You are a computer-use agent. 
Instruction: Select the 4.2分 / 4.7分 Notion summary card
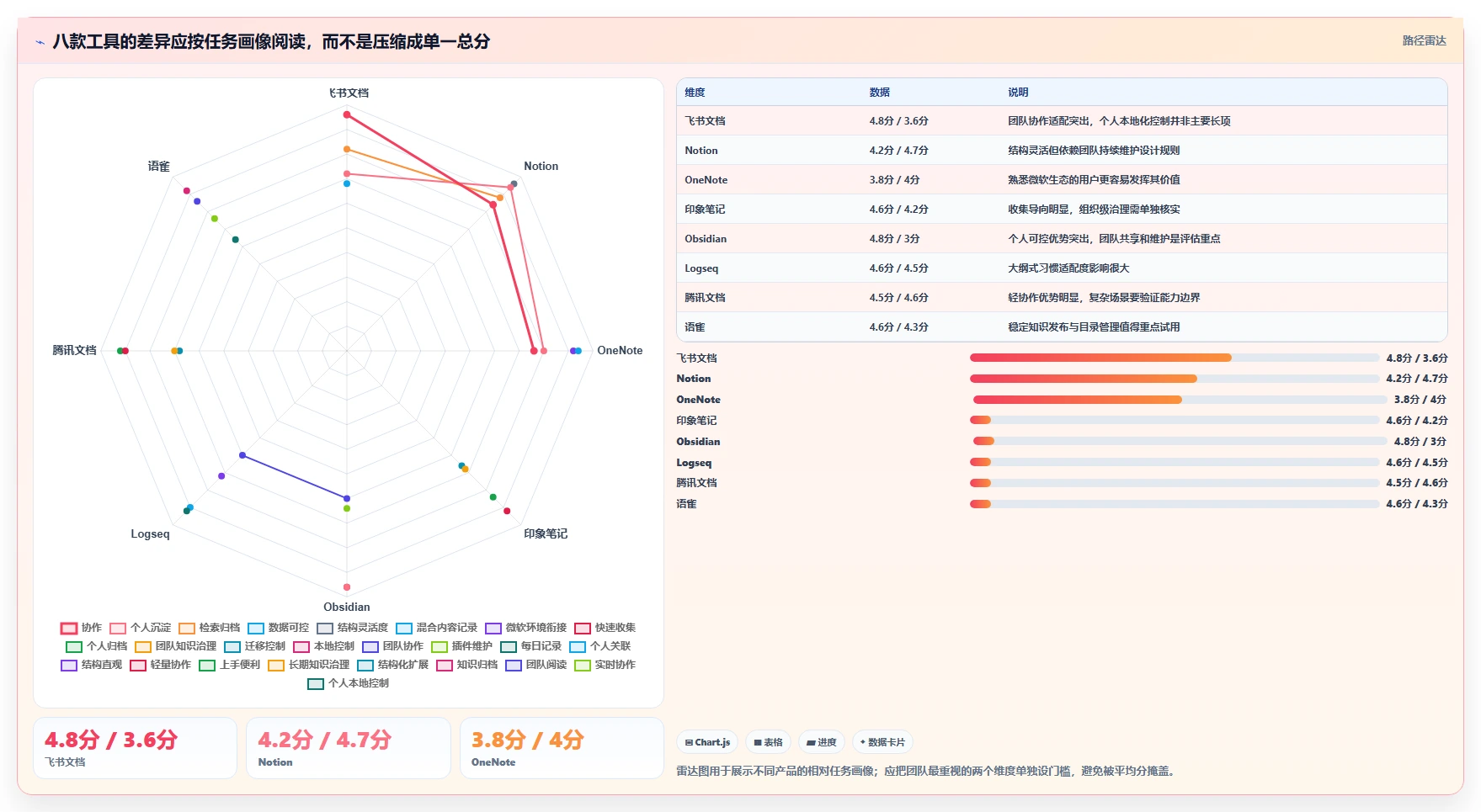pyautogui.click(x=348, y=748)
